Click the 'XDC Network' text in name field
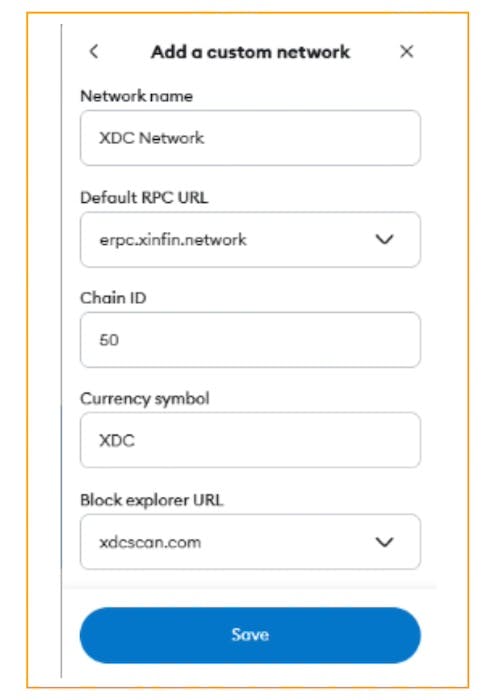This screenshot has height=700, width=500. tap(151, 138)
